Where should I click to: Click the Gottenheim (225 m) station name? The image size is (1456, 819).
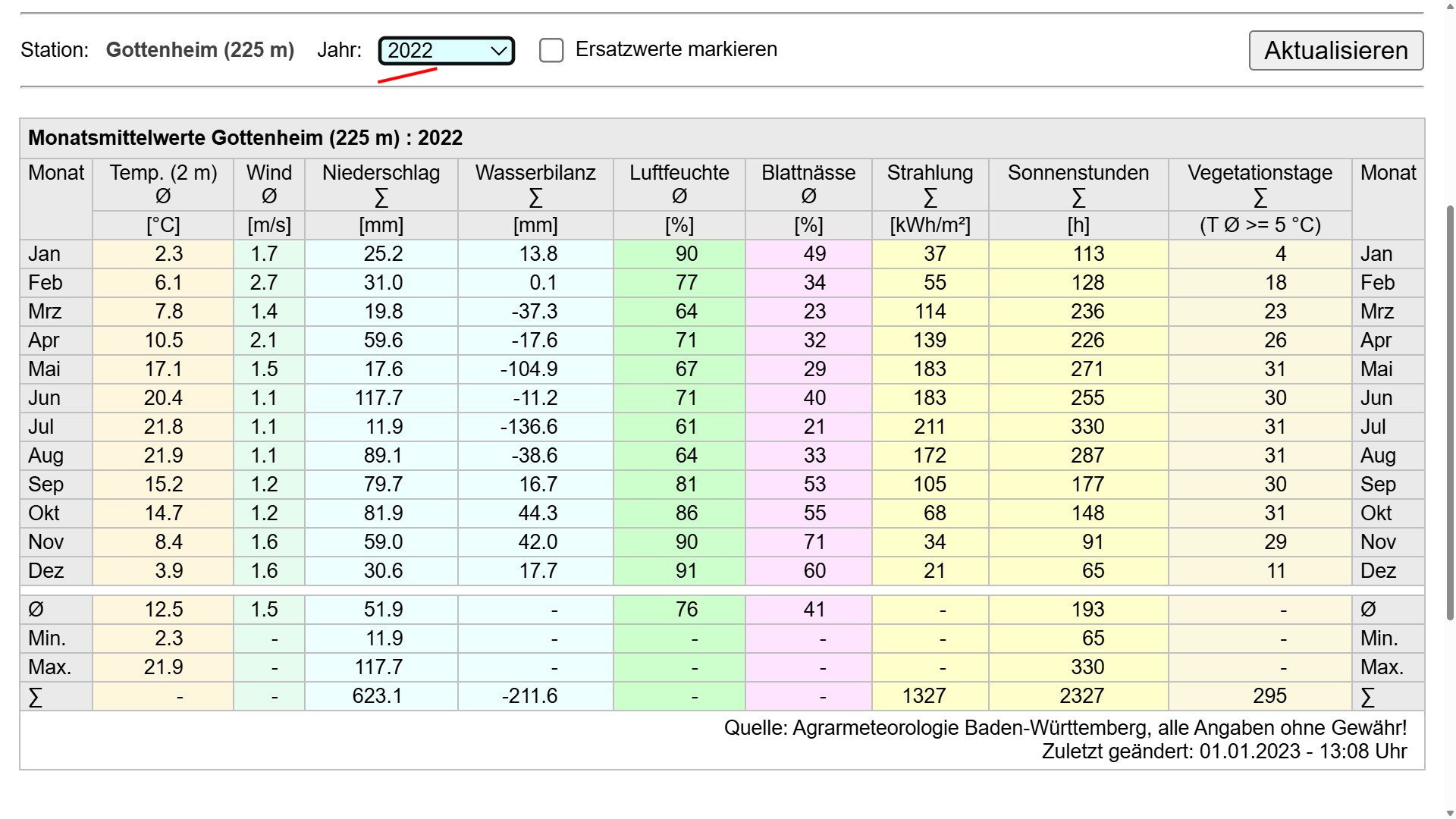200,50
